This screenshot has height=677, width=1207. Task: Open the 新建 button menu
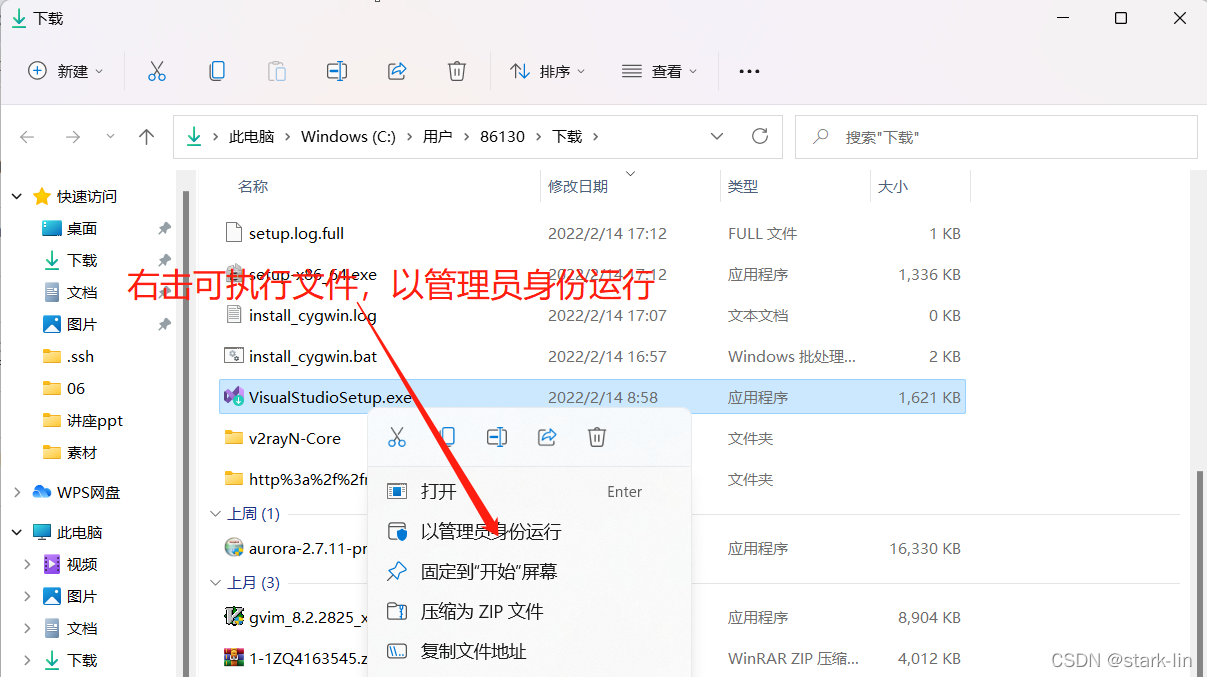pyautogui.click(x=66, y=70)
